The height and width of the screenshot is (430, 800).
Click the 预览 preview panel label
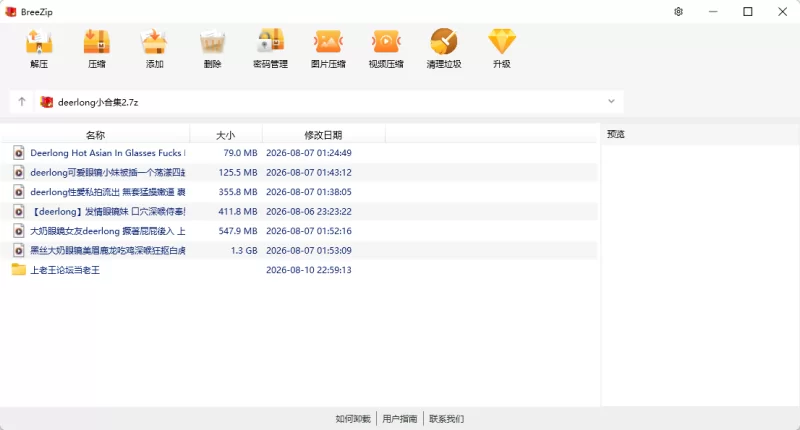[x=616, y=134]
